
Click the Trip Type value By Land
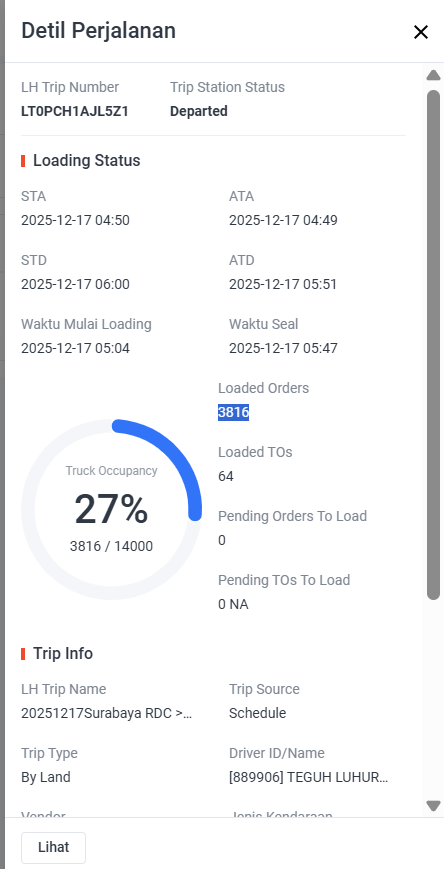46,777
